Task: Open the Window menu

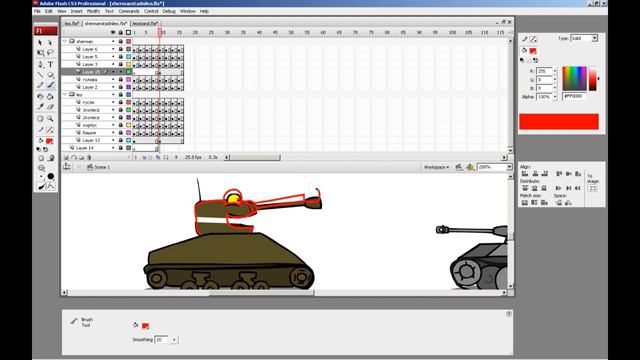Action: pyautogui.click(x=188, y=11)
